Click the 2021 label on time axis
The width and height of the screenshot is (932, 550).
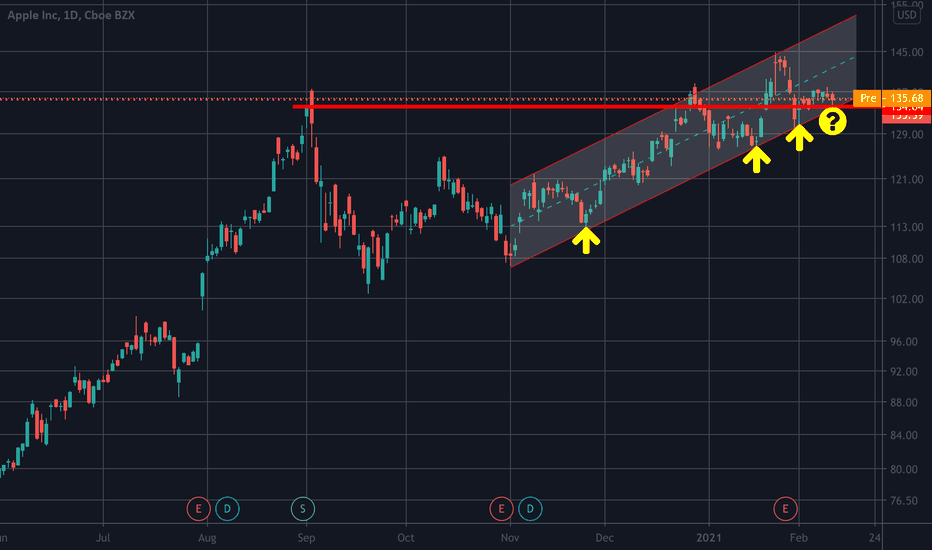[709, 538]
